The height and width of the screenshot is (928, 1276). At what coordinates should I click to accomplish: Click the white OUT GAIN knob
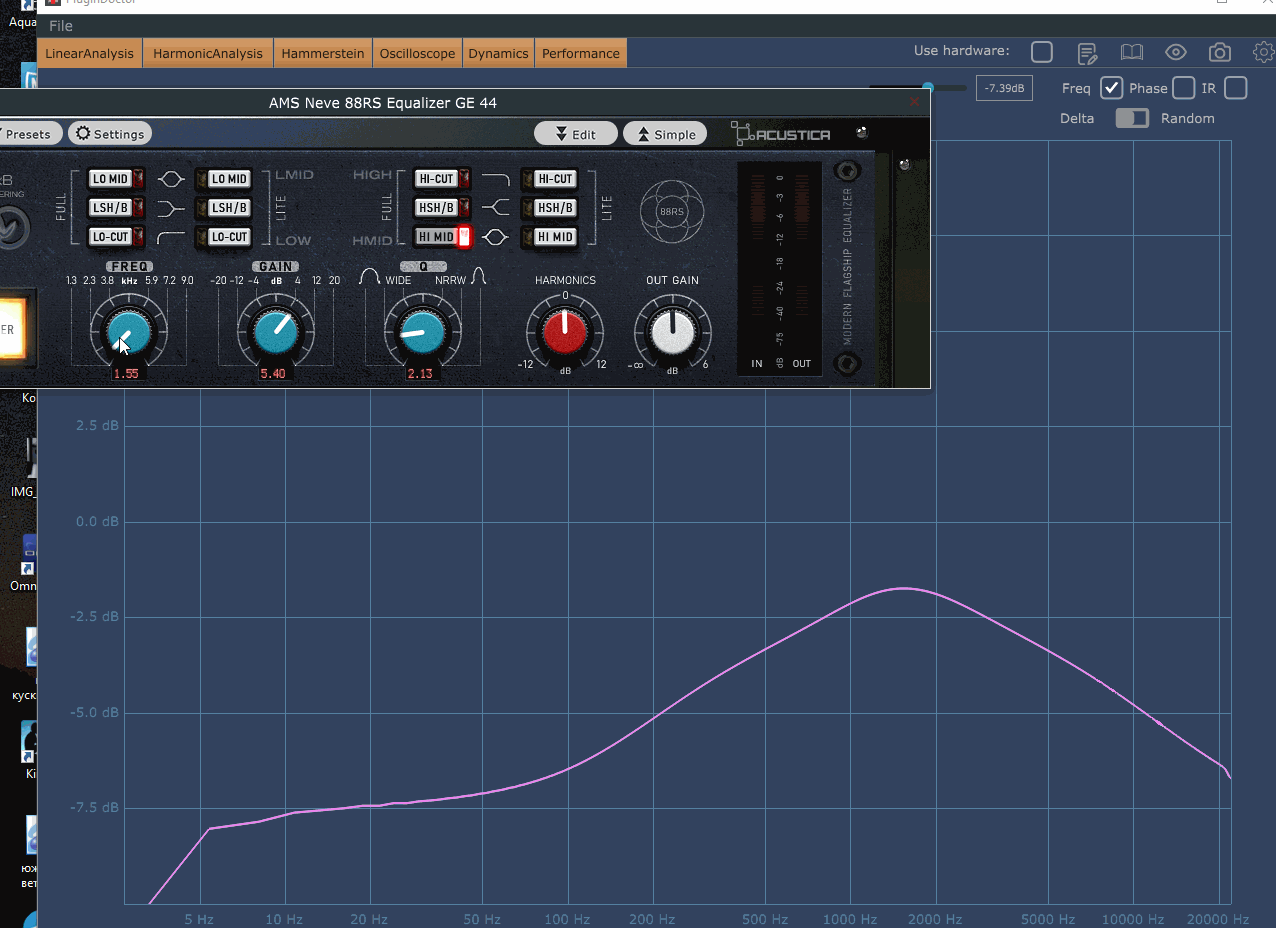click(x=672, y=333)
